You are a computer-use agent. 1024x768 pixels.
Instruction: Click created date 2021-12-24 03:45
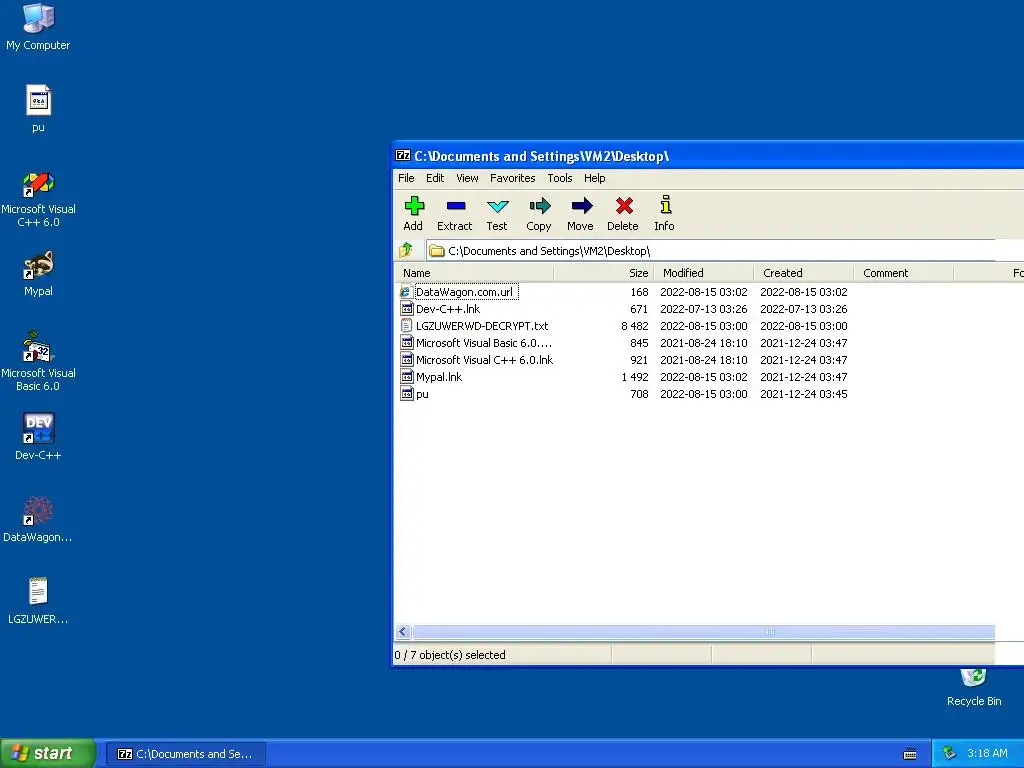pyautogui.click(x=803, y=394)
